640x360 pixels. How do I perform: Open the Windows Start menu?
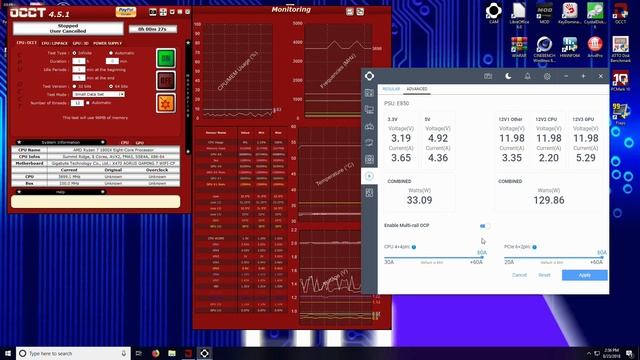click(x=7, y=353)
